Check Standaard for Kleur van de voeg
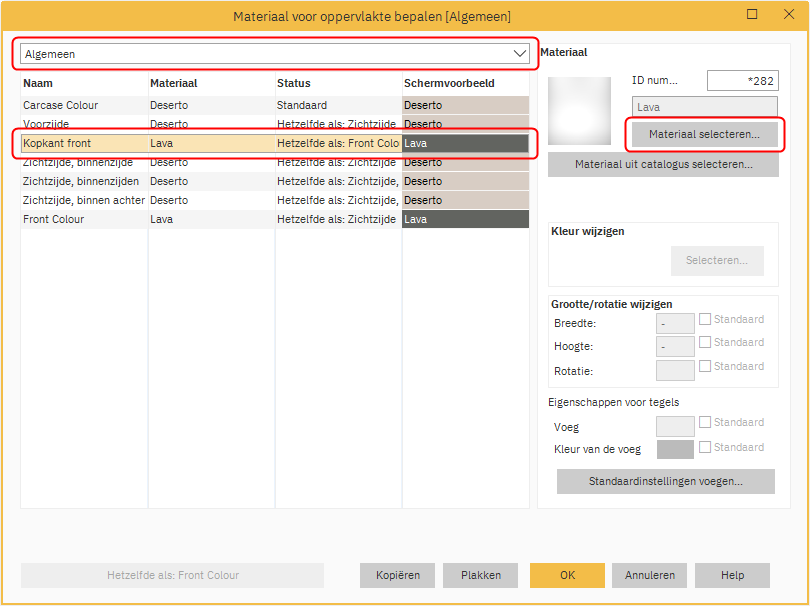 tap(705, 448)
